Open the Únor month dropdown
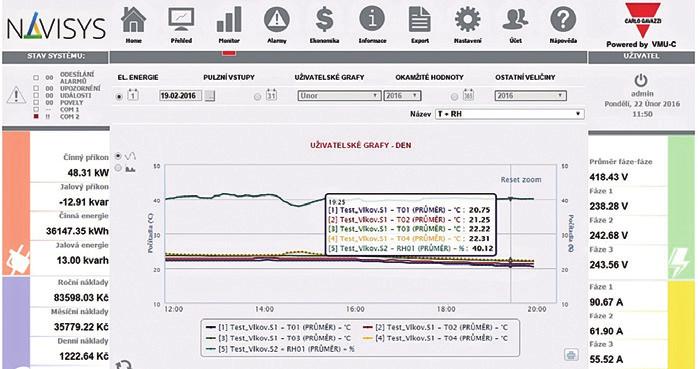The image size is (698, 369). (339, 96)
